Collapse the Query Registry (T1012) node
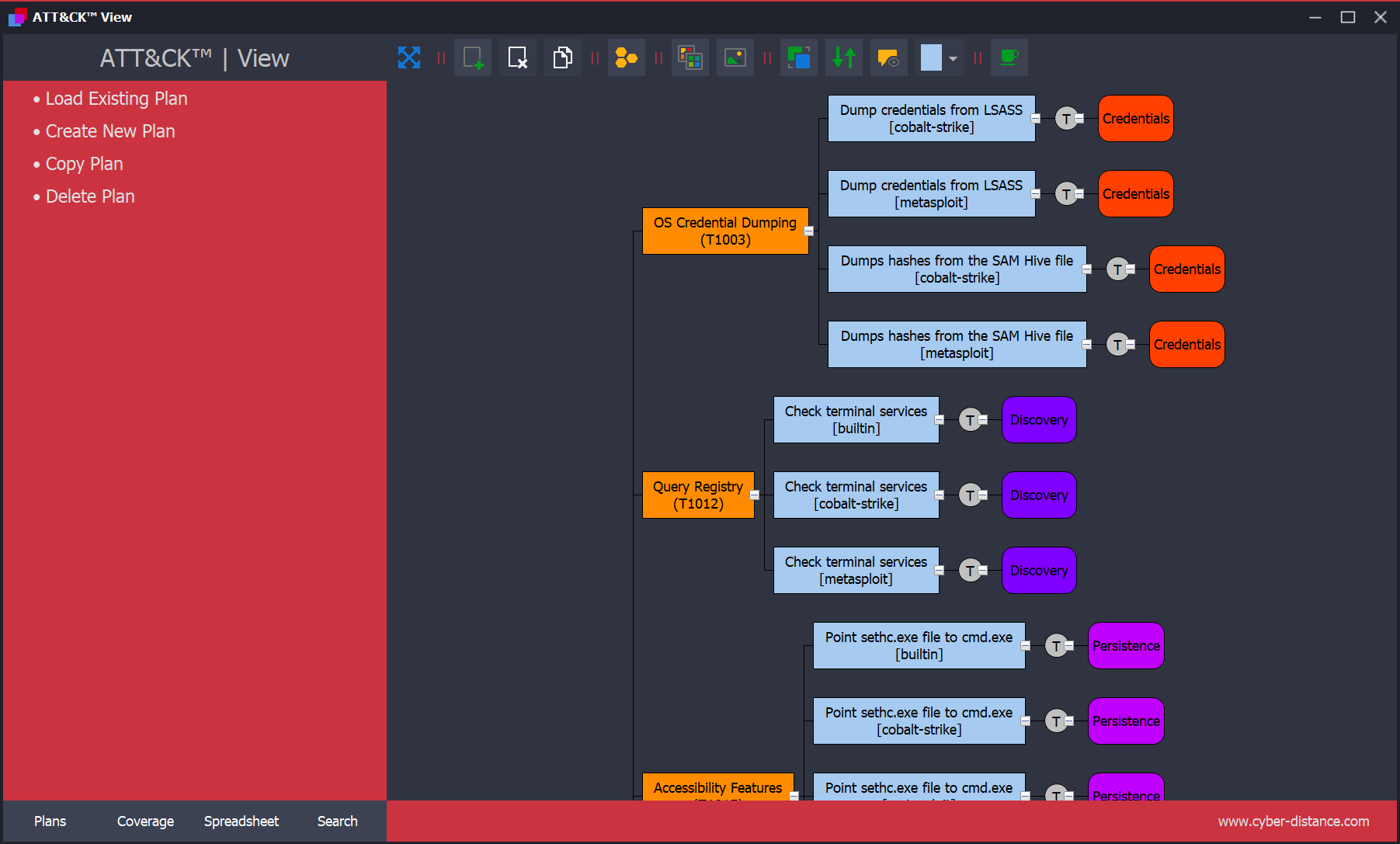This screenshot has width=1400, height=844. coord(755,495)
